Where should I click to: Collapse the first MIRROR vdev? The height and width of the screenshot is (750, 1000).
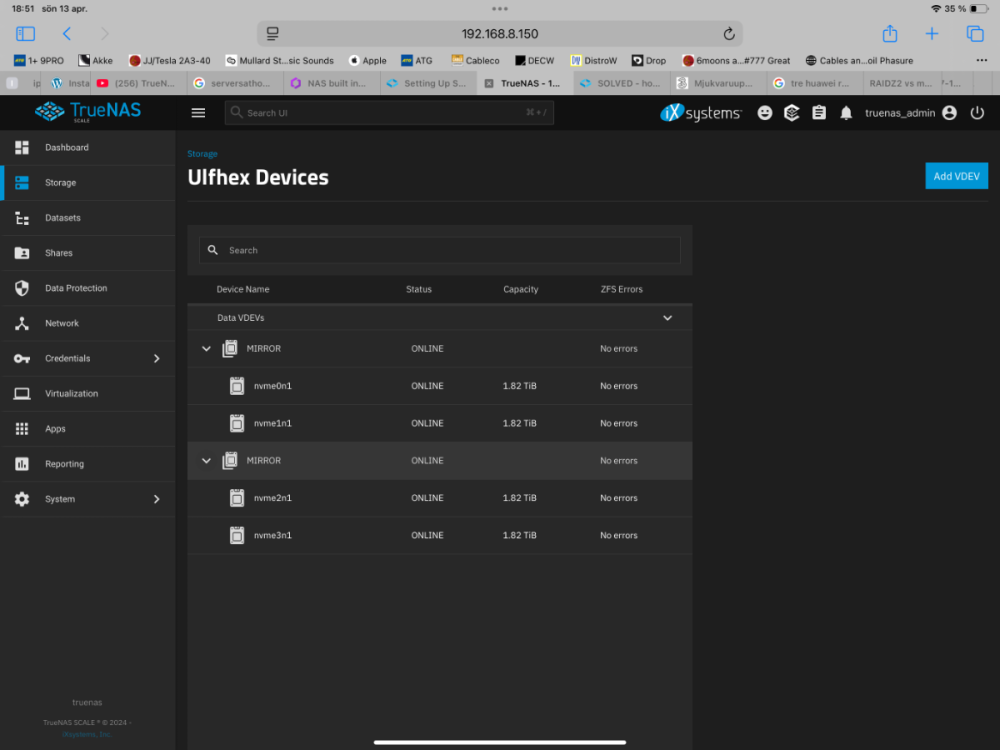207,349
